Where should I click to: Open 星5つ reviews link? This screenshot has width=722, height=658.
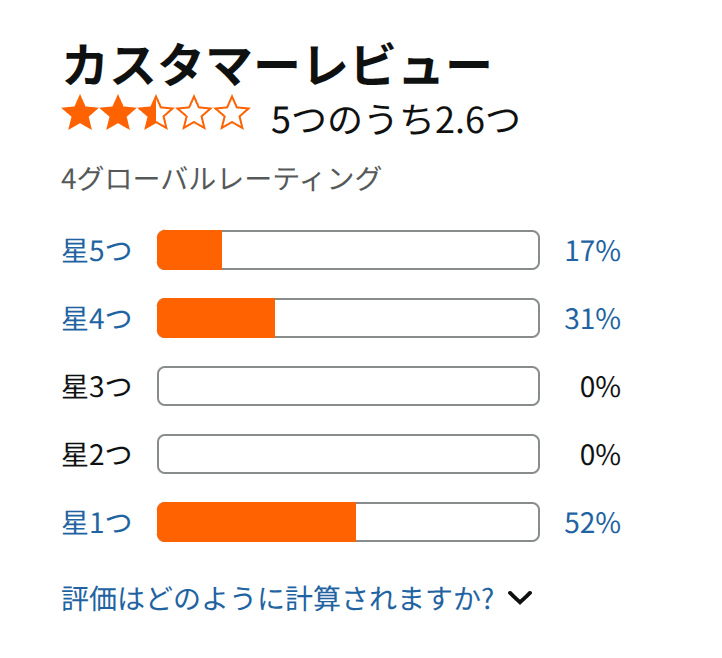(97, 250)
